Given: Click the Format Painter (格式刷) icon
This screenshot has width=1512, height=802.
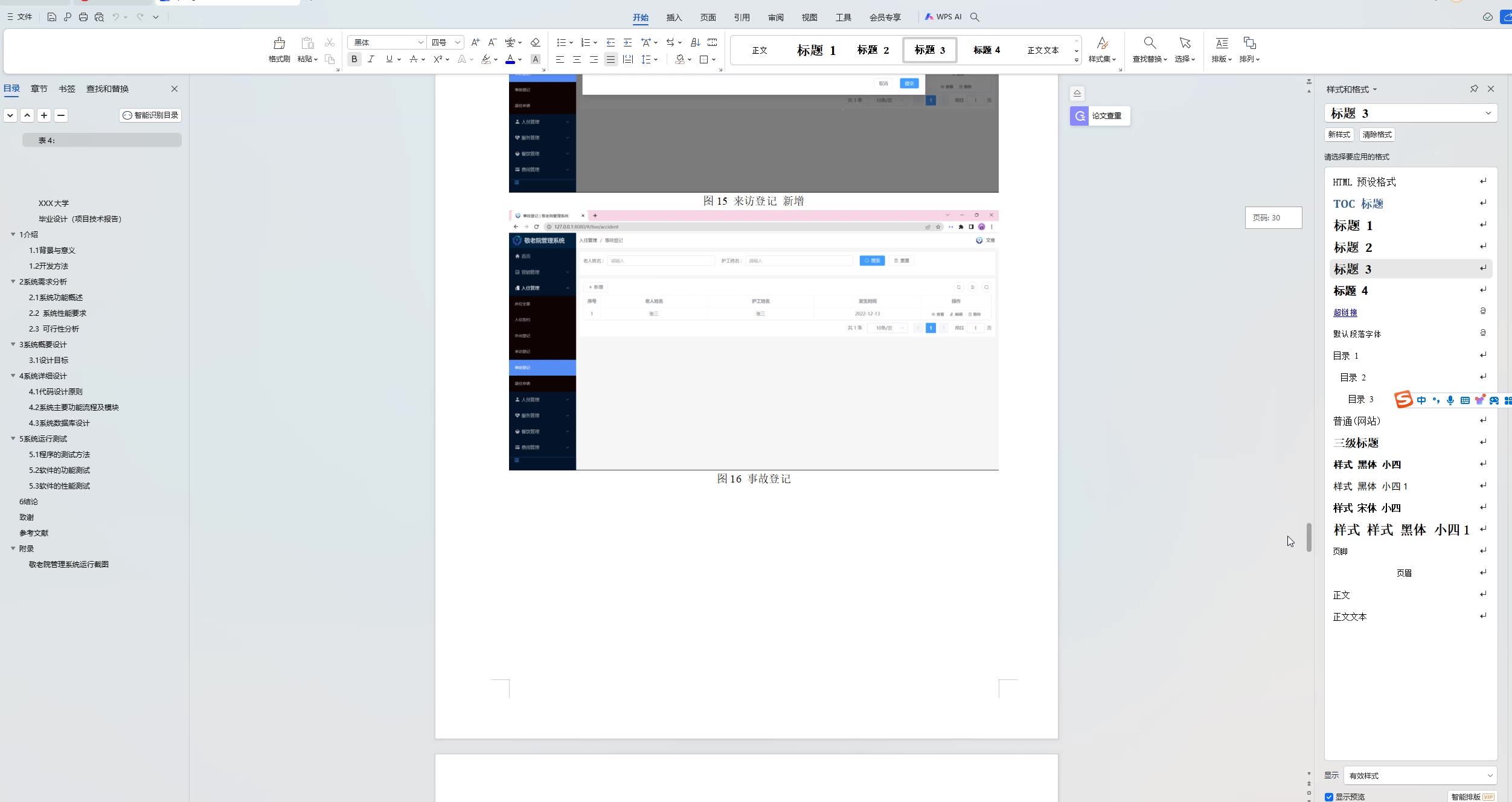Looking at the screenshot, I should (279, 43).
